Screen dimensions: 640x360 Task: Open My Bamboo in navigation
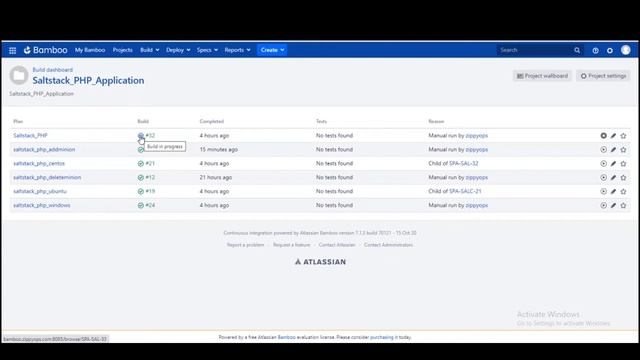point(90,50)
